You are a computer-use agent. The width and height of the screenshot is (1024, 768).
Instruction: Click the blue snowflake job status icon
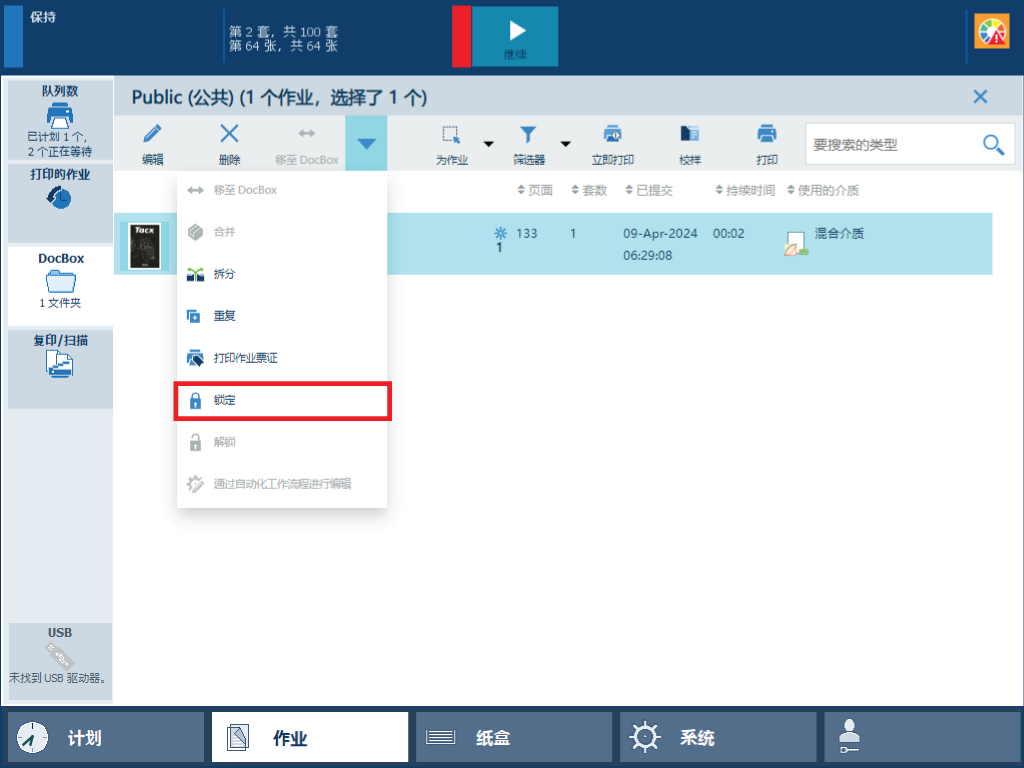[x=500, y=232]
